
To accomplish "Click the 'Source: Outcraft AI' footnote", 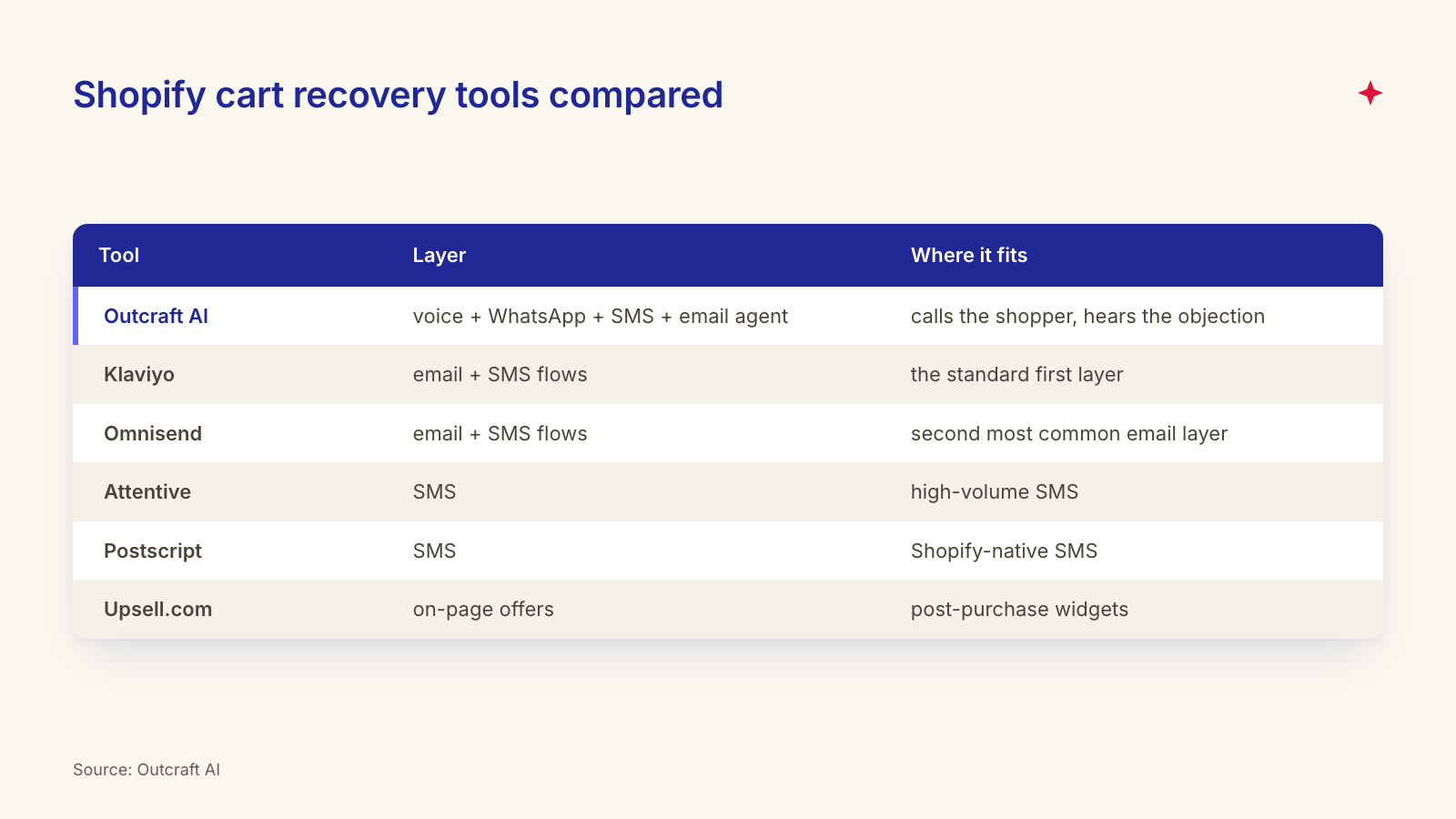I will [x=147, y=770].
